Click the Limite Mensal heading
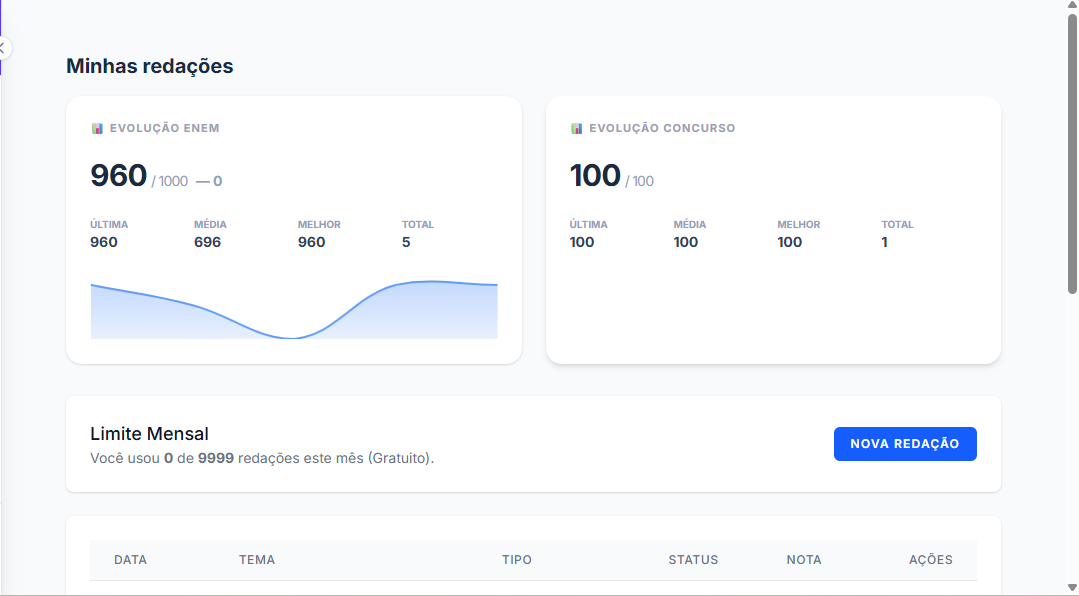Image resolution: width=1079 pixels, height=596 pixels. point(149,434)
